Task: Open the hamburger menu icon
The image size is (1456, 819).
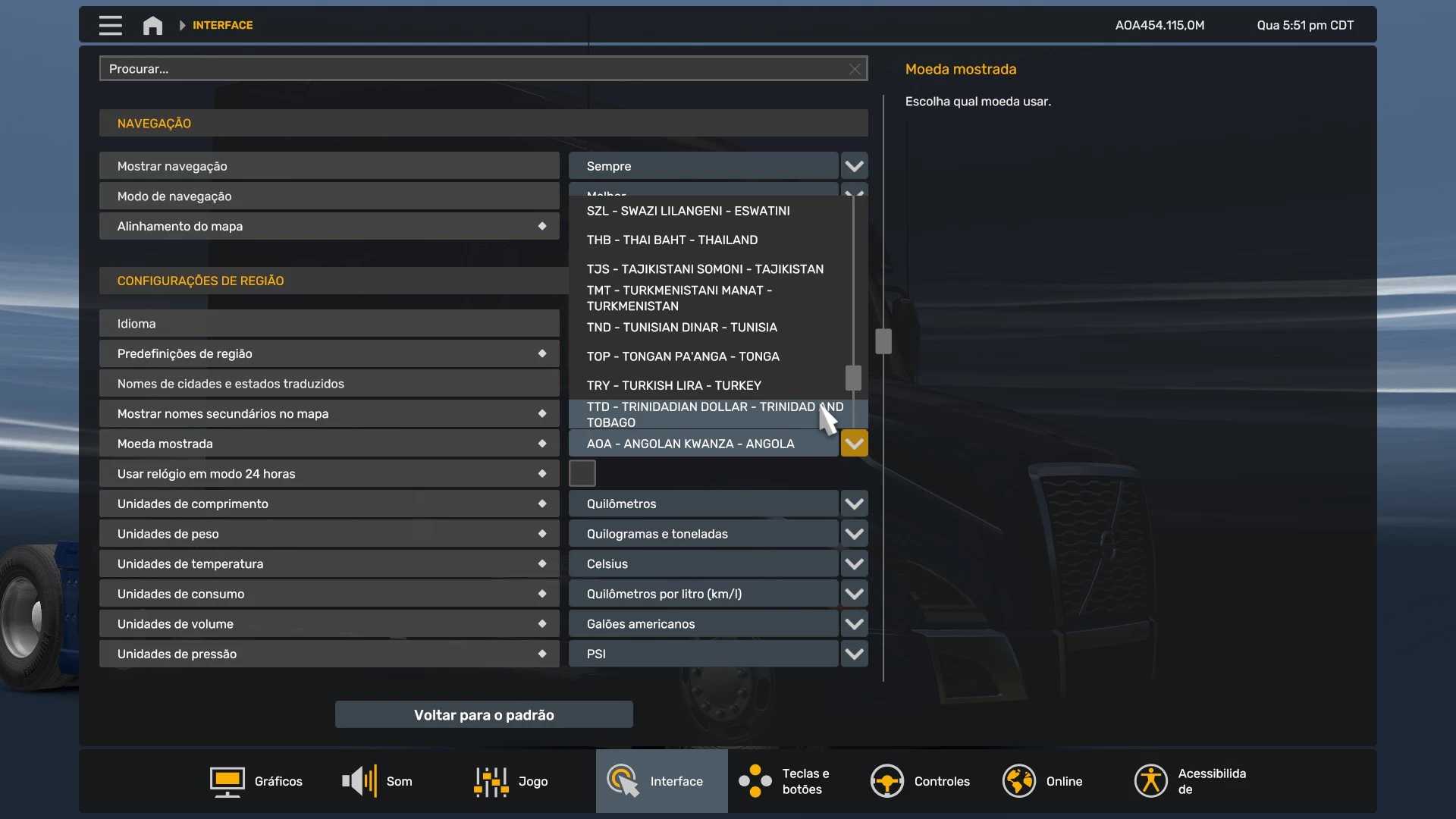Action: 110,25
